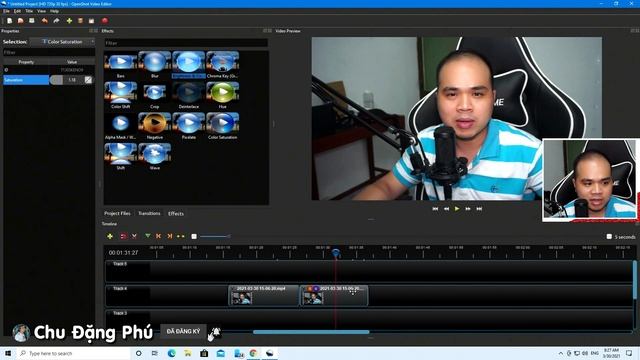Click the fullscreen toolbar icon

click(x=91, y=20)
